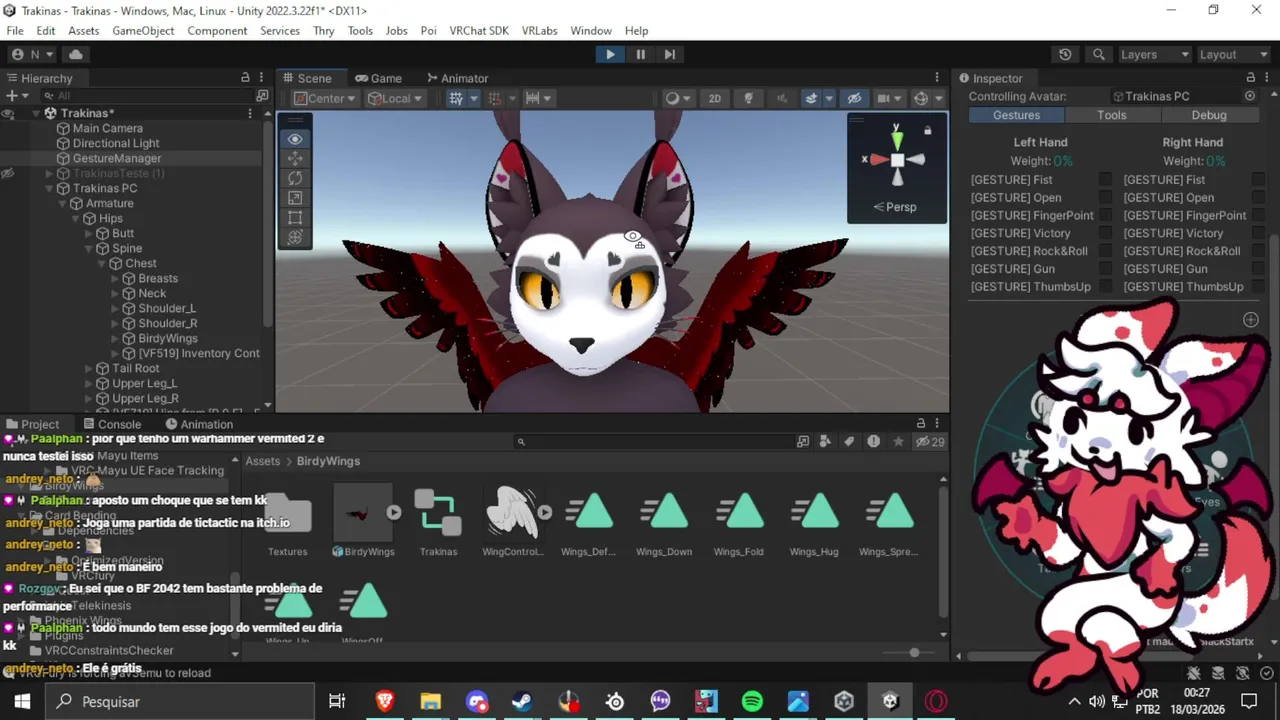Expand the Tail Root node in Hierarchy

(x=90, y=369)
